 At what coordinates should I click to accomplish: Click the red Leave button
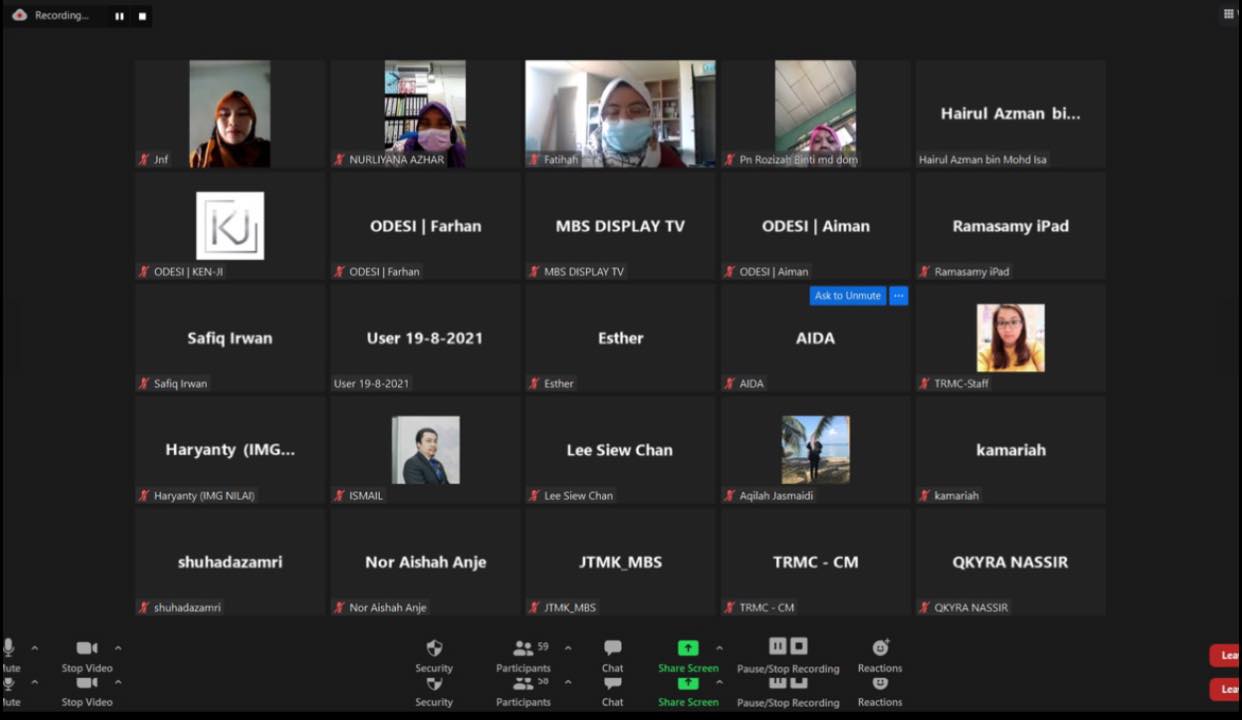click(1227, 656)
